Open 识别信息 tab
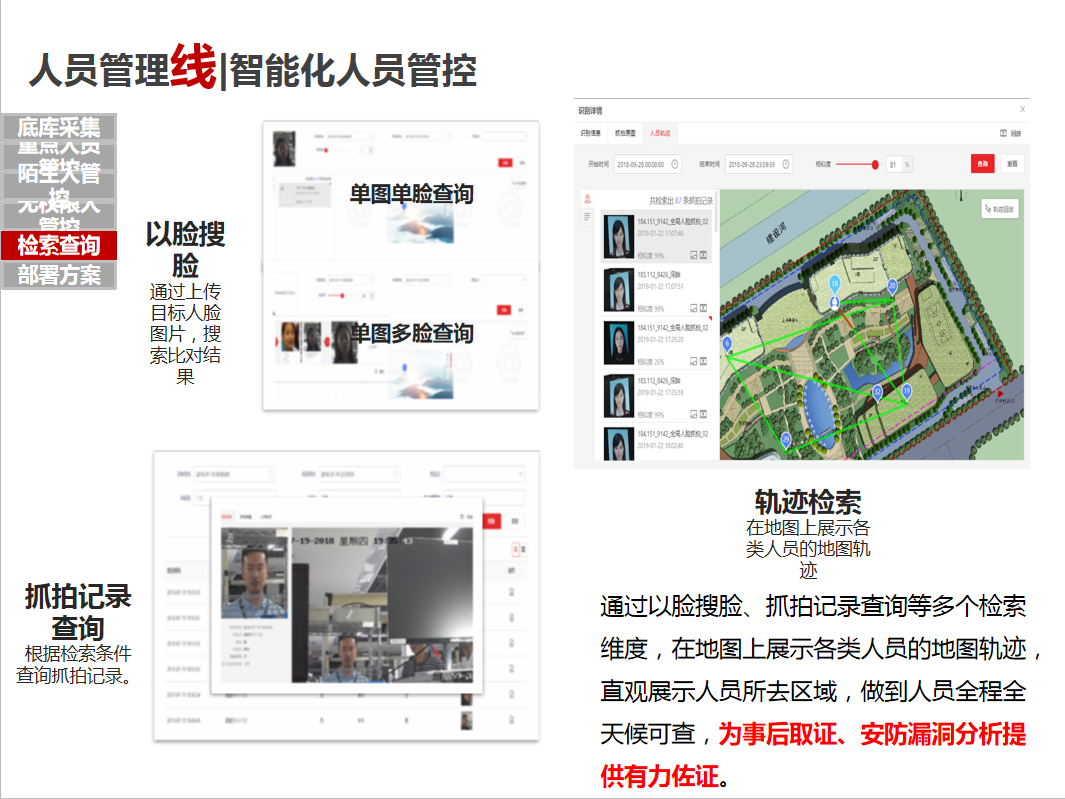Screen dimensions: 1065x799 [x=591, y=133]
